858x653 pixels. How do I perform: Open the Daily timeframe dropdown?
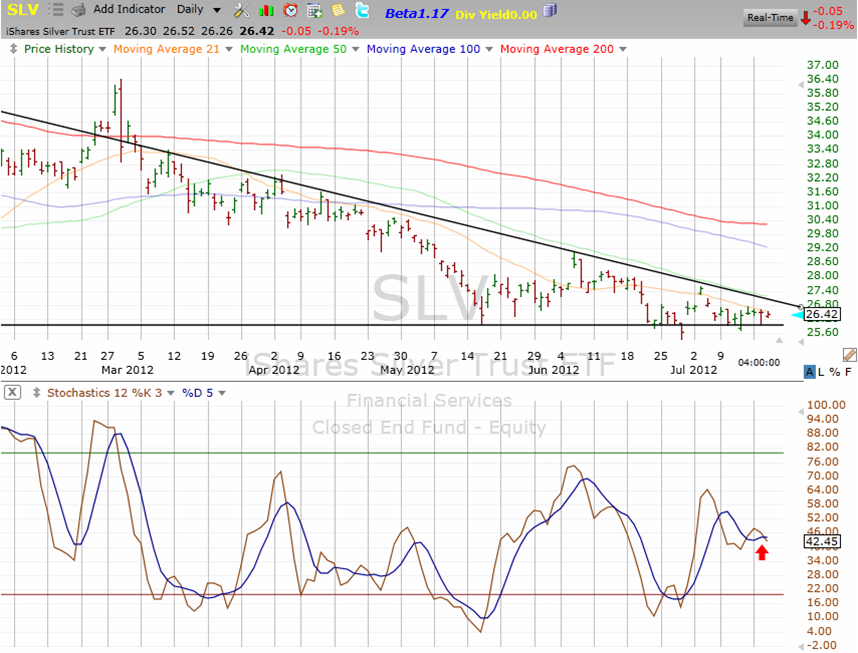[199, 9]
